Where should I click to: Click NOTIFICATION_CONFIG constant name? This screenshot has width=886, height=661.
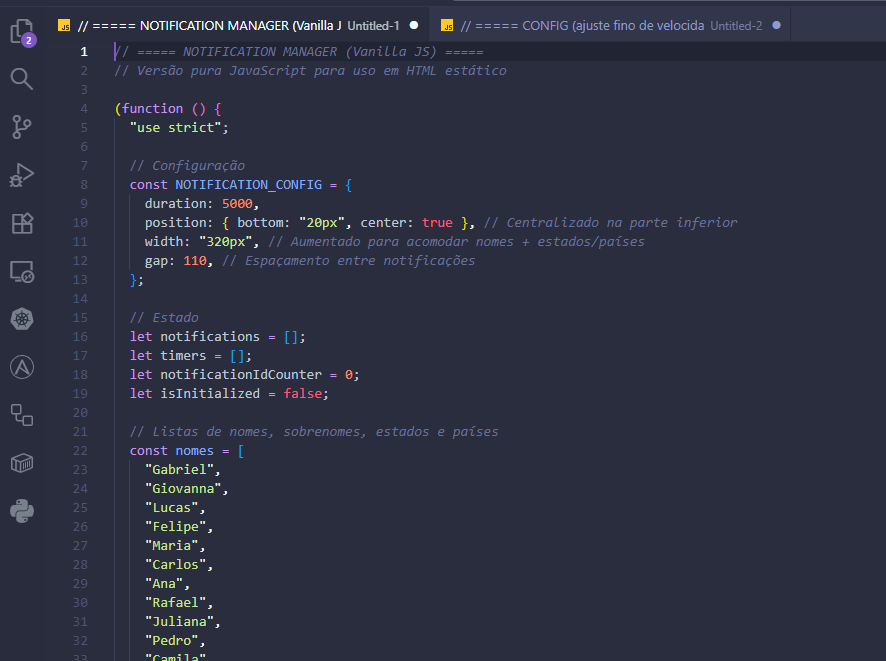point(249,185)
